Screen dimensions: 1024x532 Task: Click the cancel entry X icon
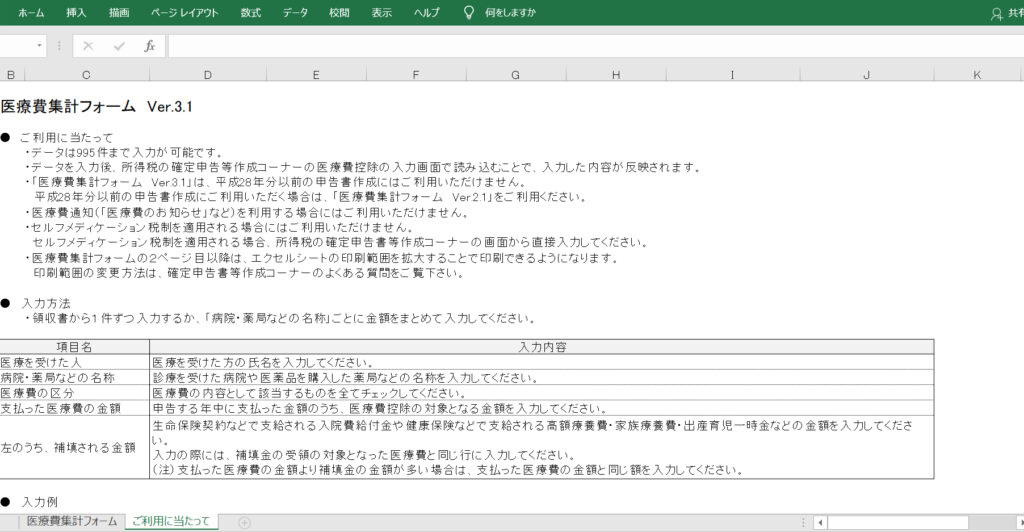(x=88, y=46)
